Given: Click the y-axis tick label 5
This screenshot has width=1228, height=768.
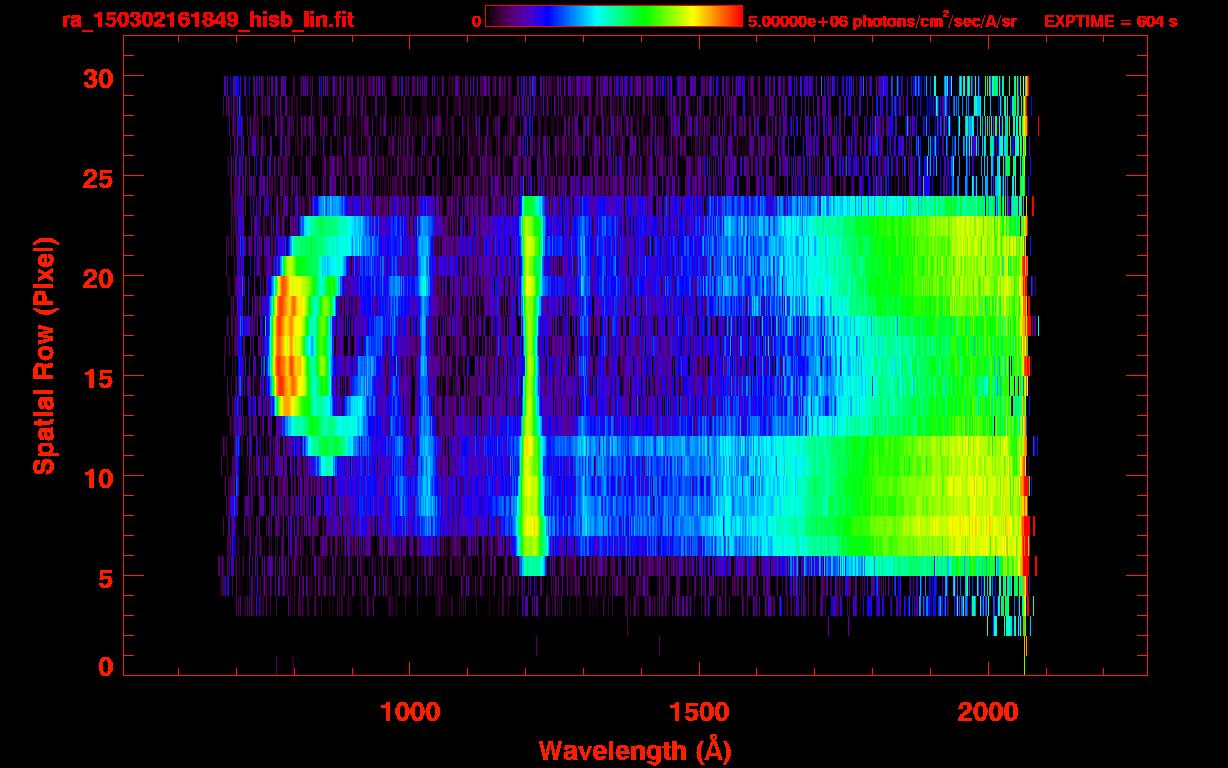Looking at the screenshot, I should pyautogui.click(x=105, y=577).
